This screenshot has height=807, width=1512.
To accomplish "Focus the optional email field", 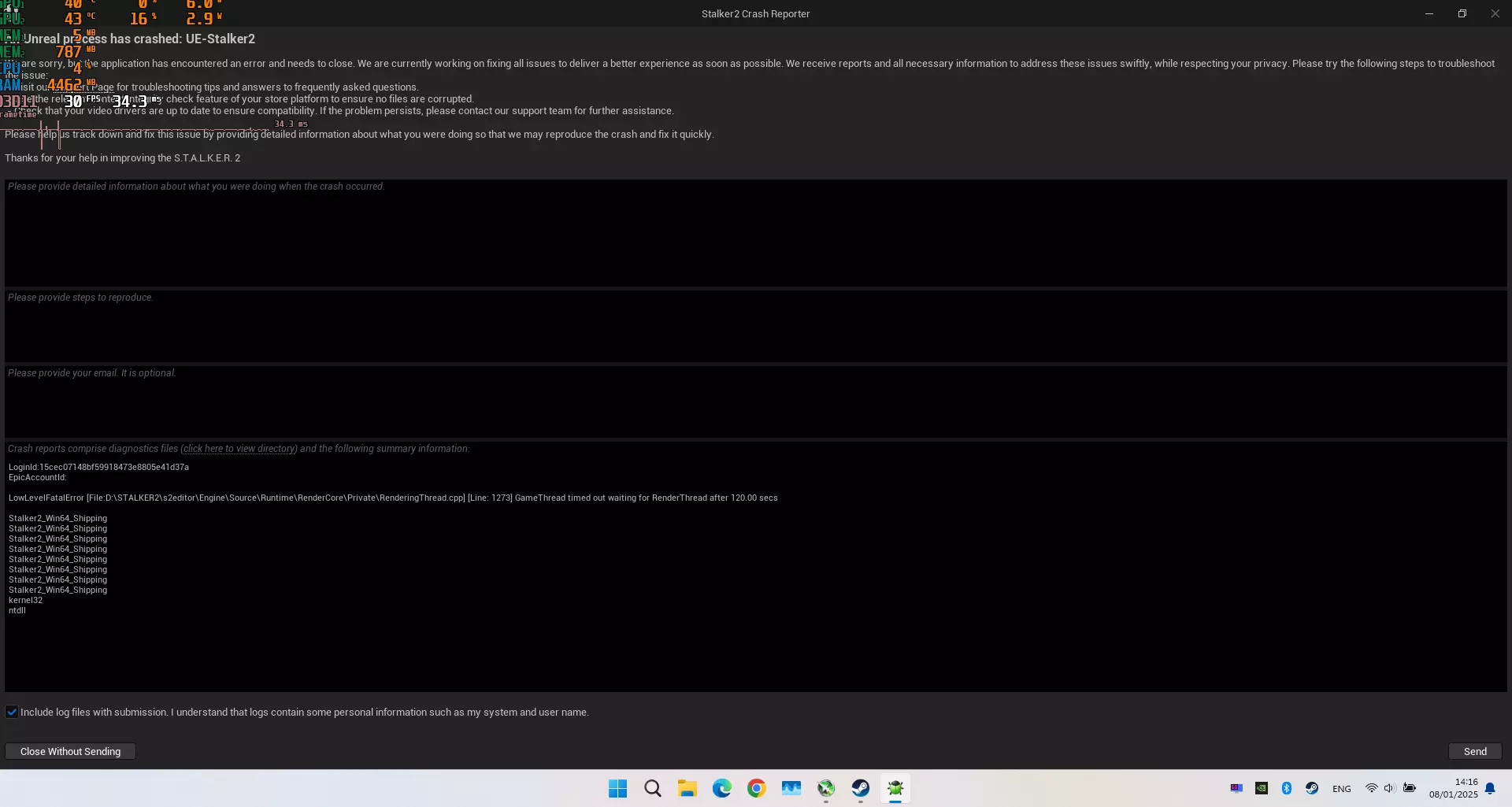I will (756, 402).
